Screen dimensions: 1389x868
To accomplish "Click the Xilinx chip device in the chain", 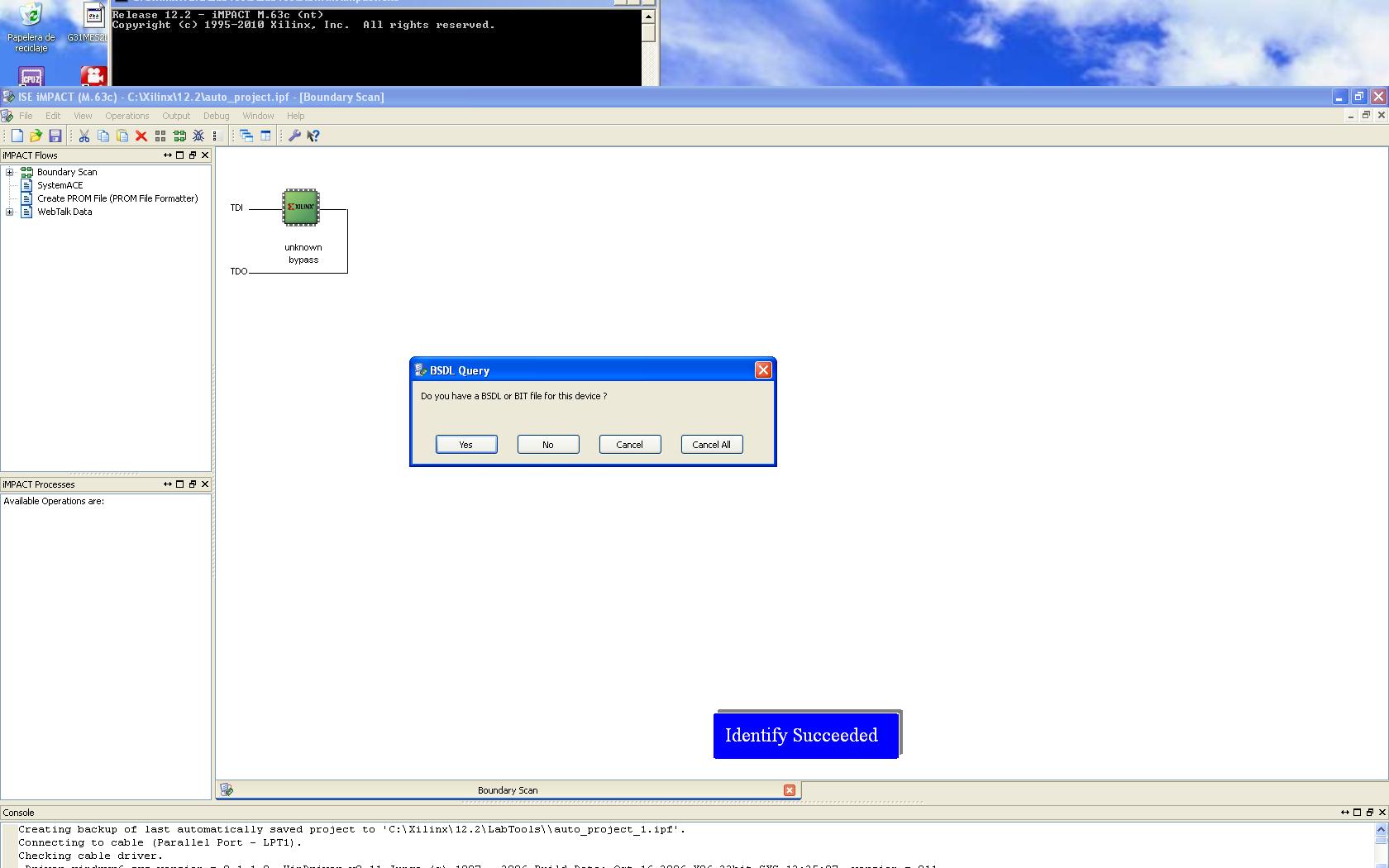I will pos(301,207).
